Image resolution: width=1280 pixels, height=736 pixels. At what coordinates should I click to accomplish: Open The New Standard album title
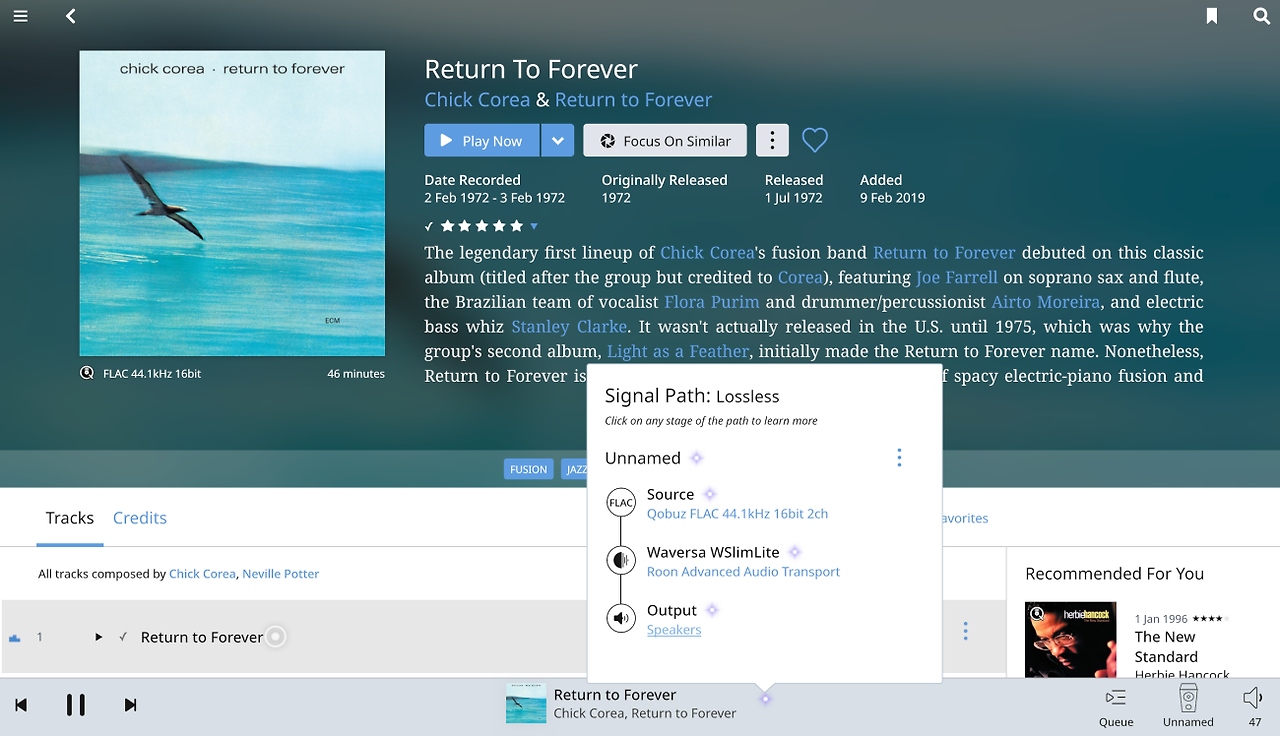pos(1166,647)
